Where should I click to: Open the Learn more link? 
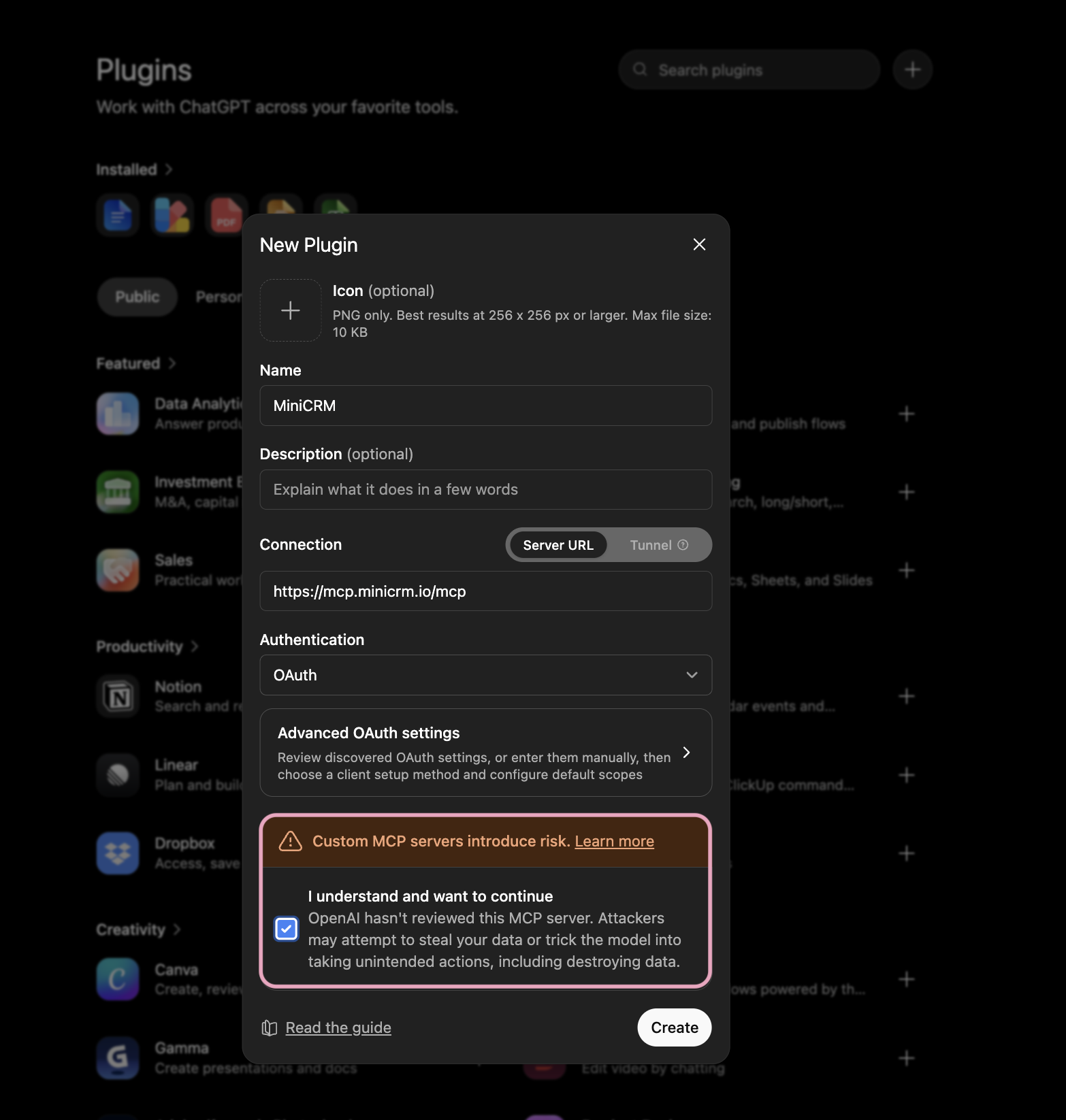pos(614,841)
